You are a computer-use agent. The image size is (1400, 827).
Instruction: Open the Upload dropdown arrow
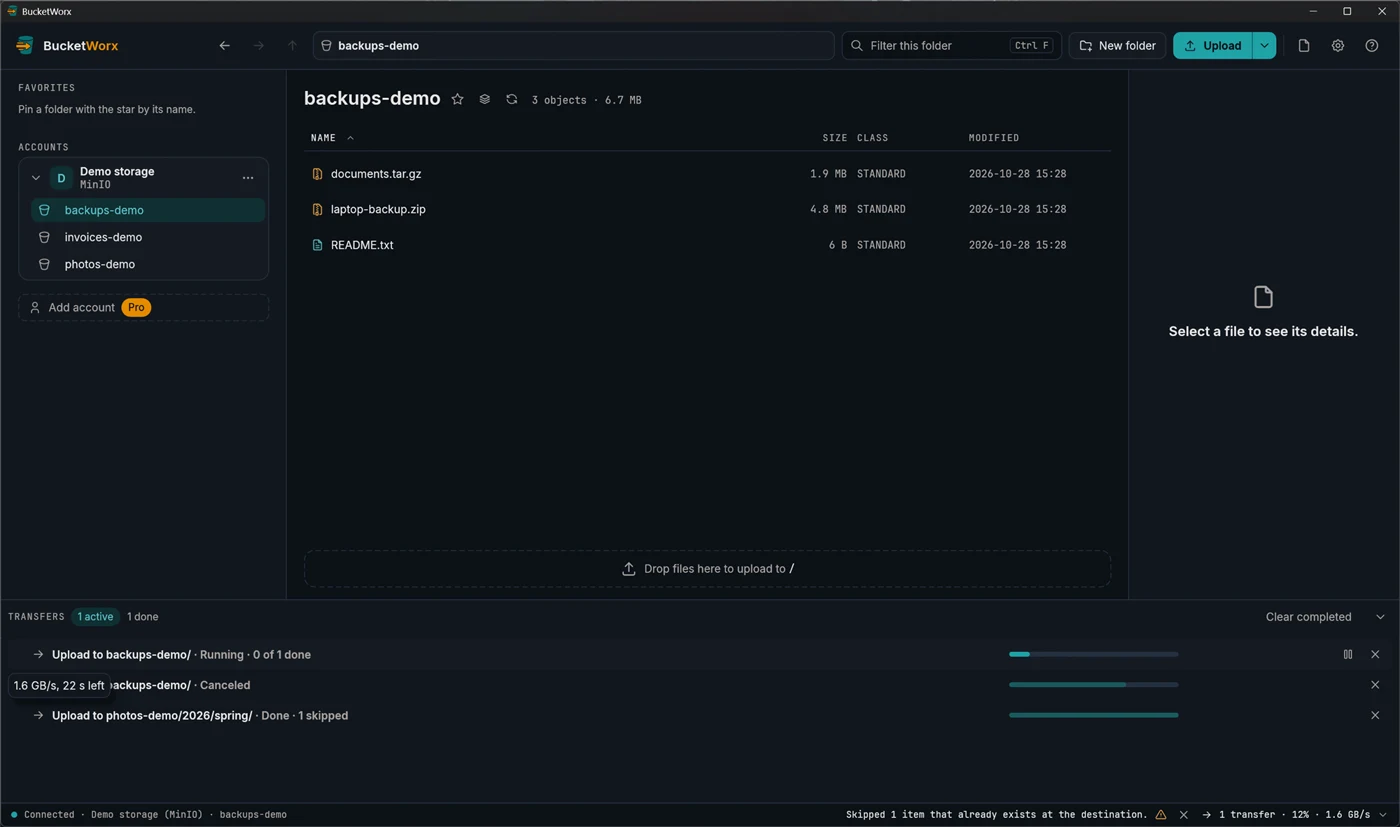1264,46
